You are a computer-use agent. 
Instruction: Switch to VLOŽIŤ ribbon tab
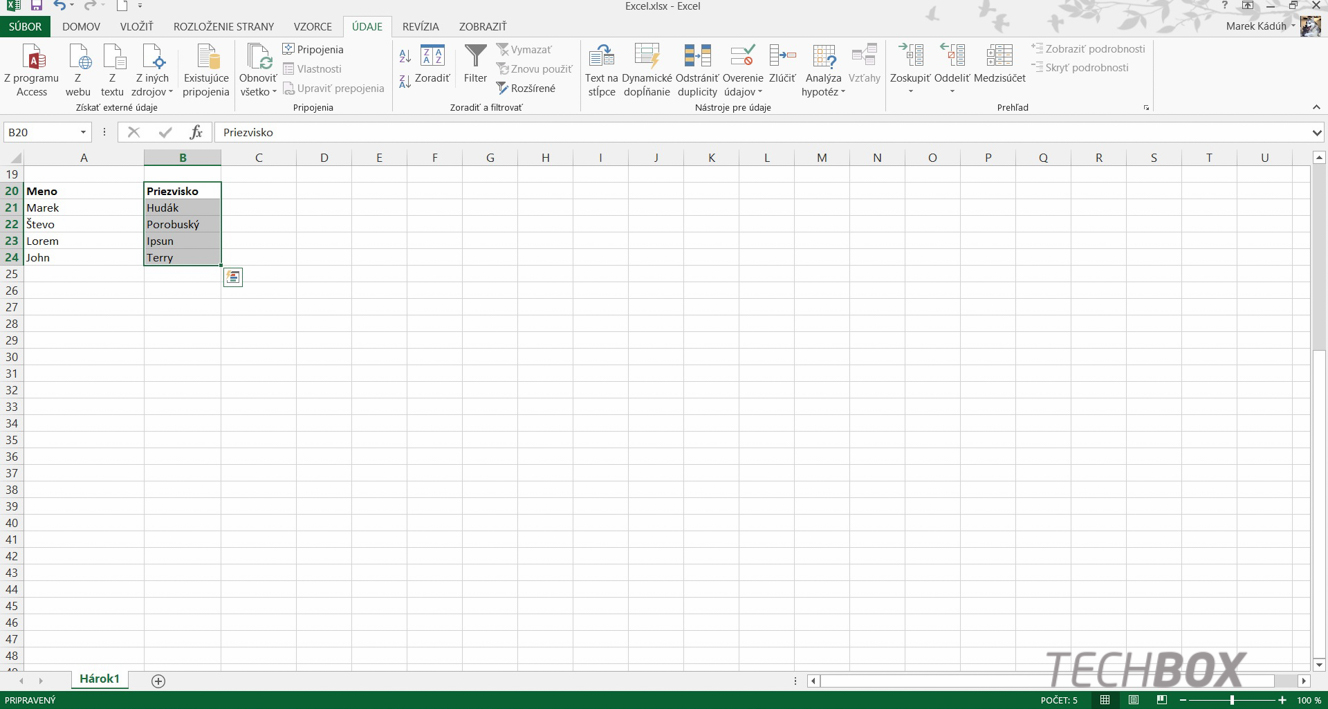[137, 27]
